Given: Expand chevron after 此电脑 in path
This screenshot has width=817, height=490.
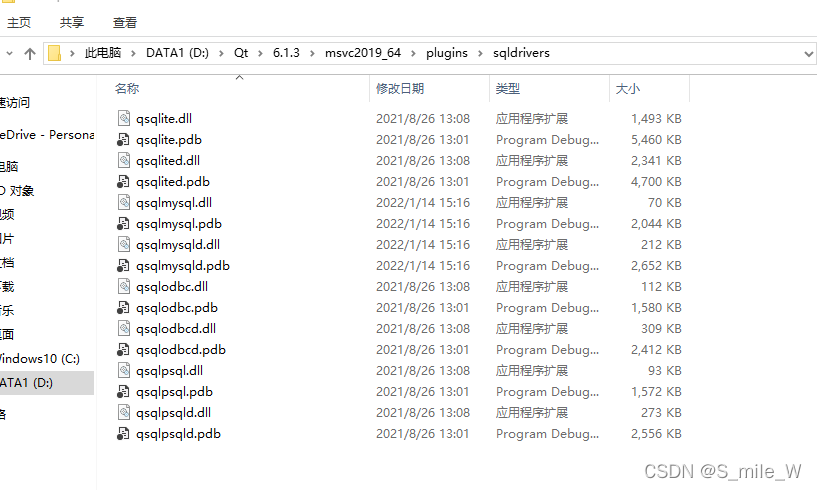Looking at the screenshot, I should pos(133,53).
